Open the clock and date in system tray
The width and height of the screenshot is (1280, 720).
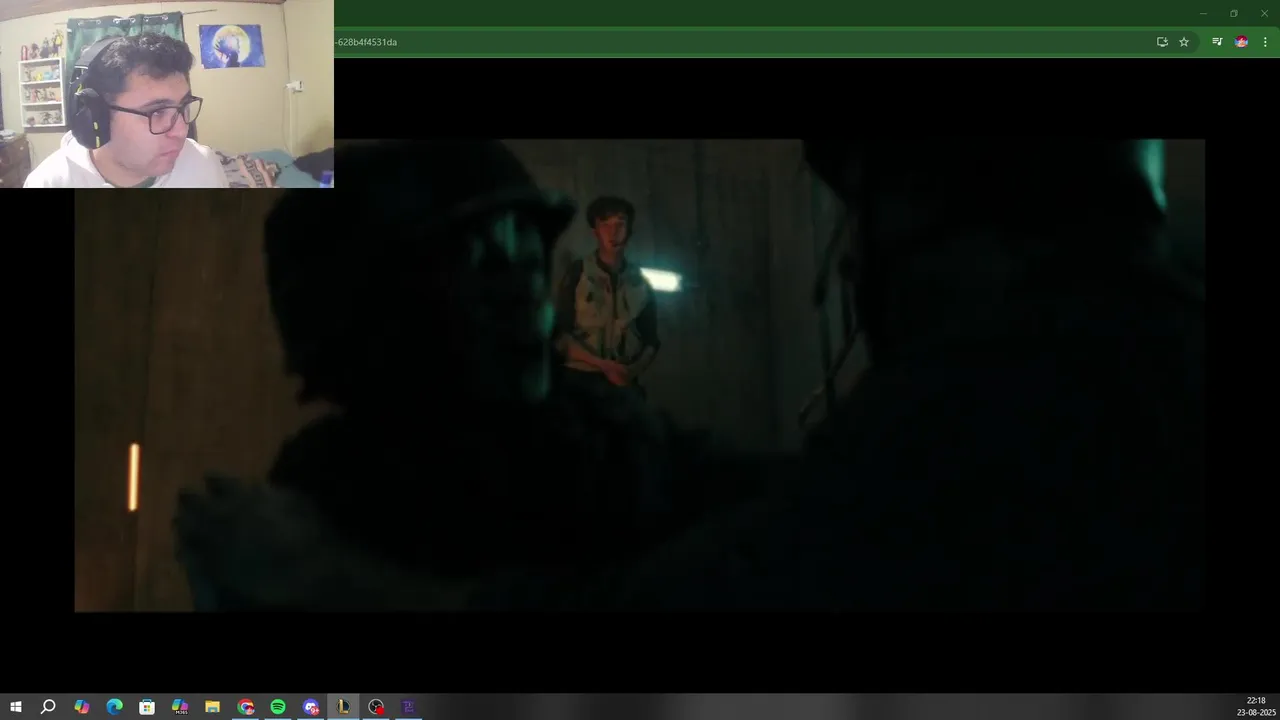pos(1256,707)
